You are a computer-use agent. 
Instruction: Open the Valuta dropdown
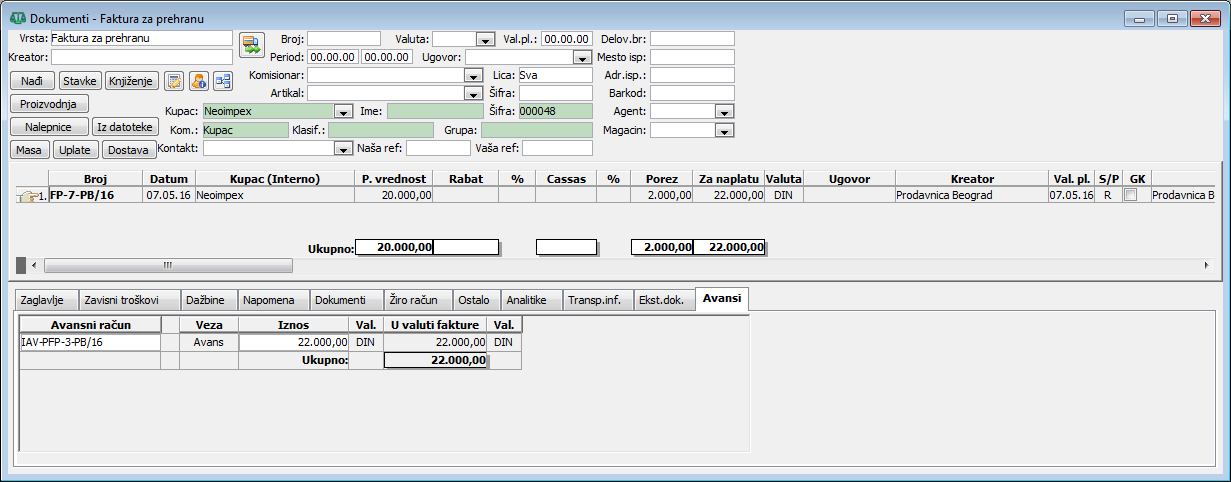[x=486, y=39]
